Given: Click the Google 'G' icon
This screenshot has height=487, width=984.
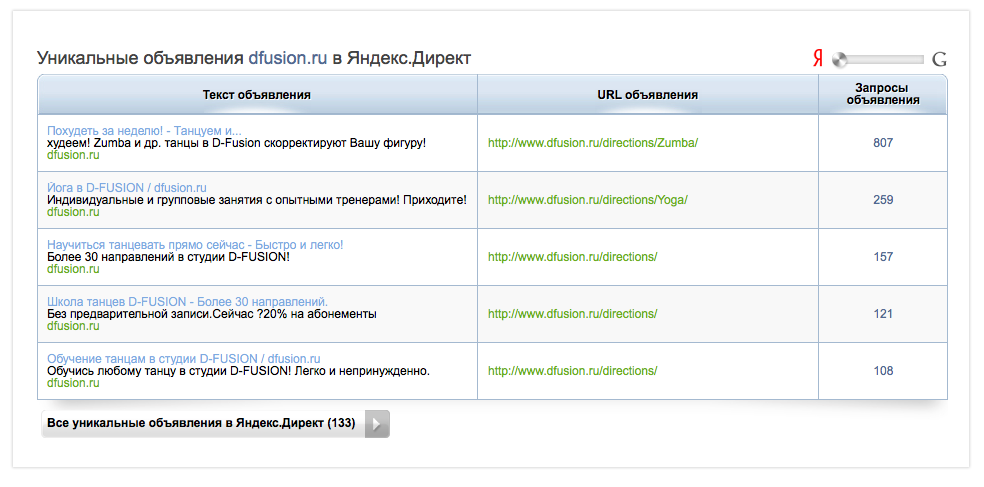Looking at the screenshot, I should coord(938,59).
